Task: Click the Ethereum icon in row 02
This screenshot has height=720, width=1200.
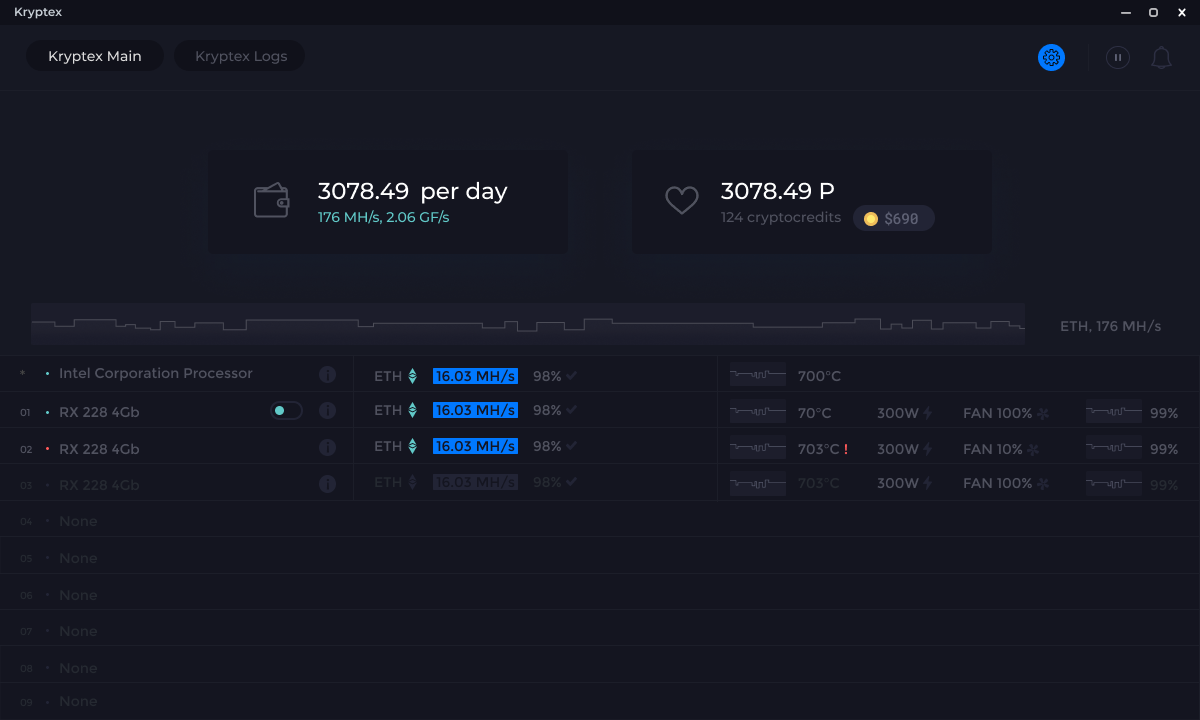Action: pos(412,446)
